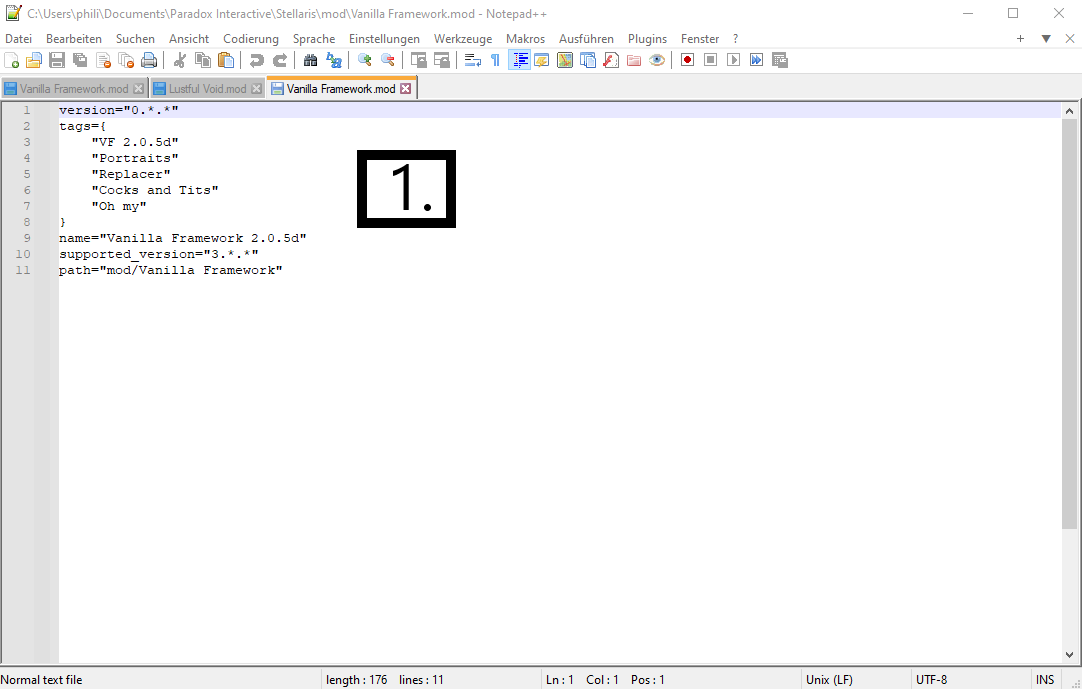Open the Codierung menu
Image resolution: width=1082 pixels, height=689 pixels.
point(251,39)
